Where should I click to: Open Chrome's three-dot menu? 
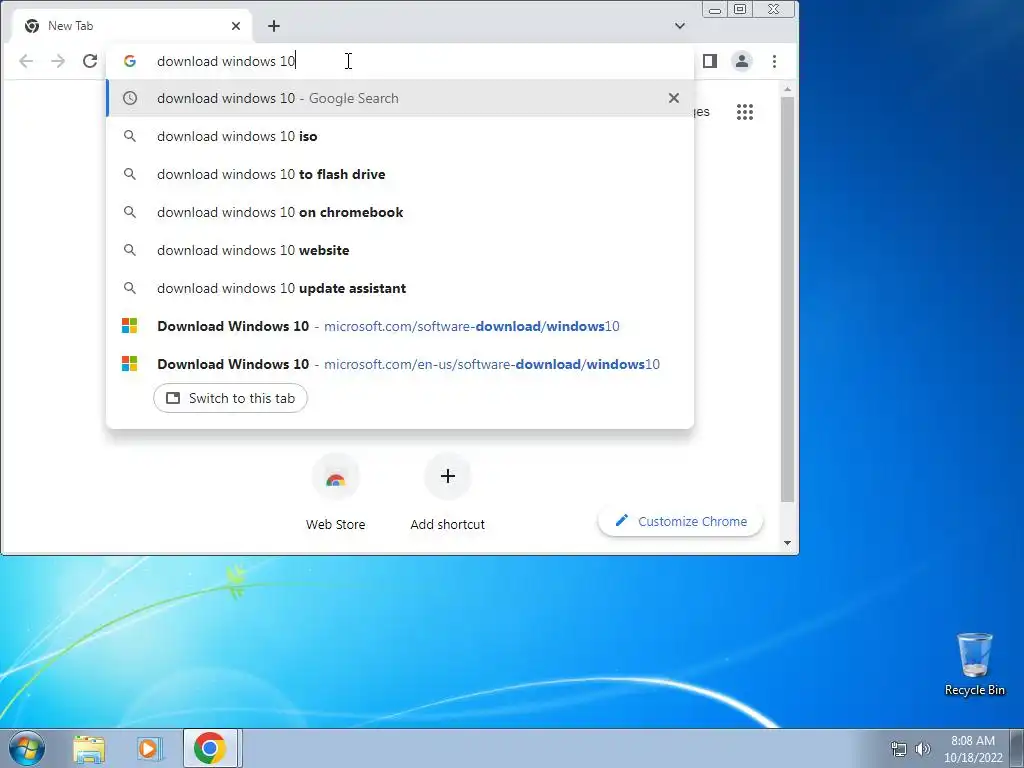(775, 61)
